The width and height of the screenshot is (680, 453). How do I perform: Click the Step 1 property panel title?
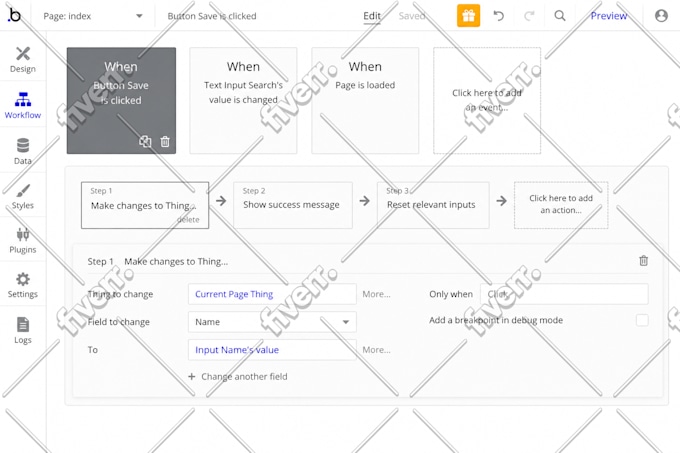[x=158, y=261]
